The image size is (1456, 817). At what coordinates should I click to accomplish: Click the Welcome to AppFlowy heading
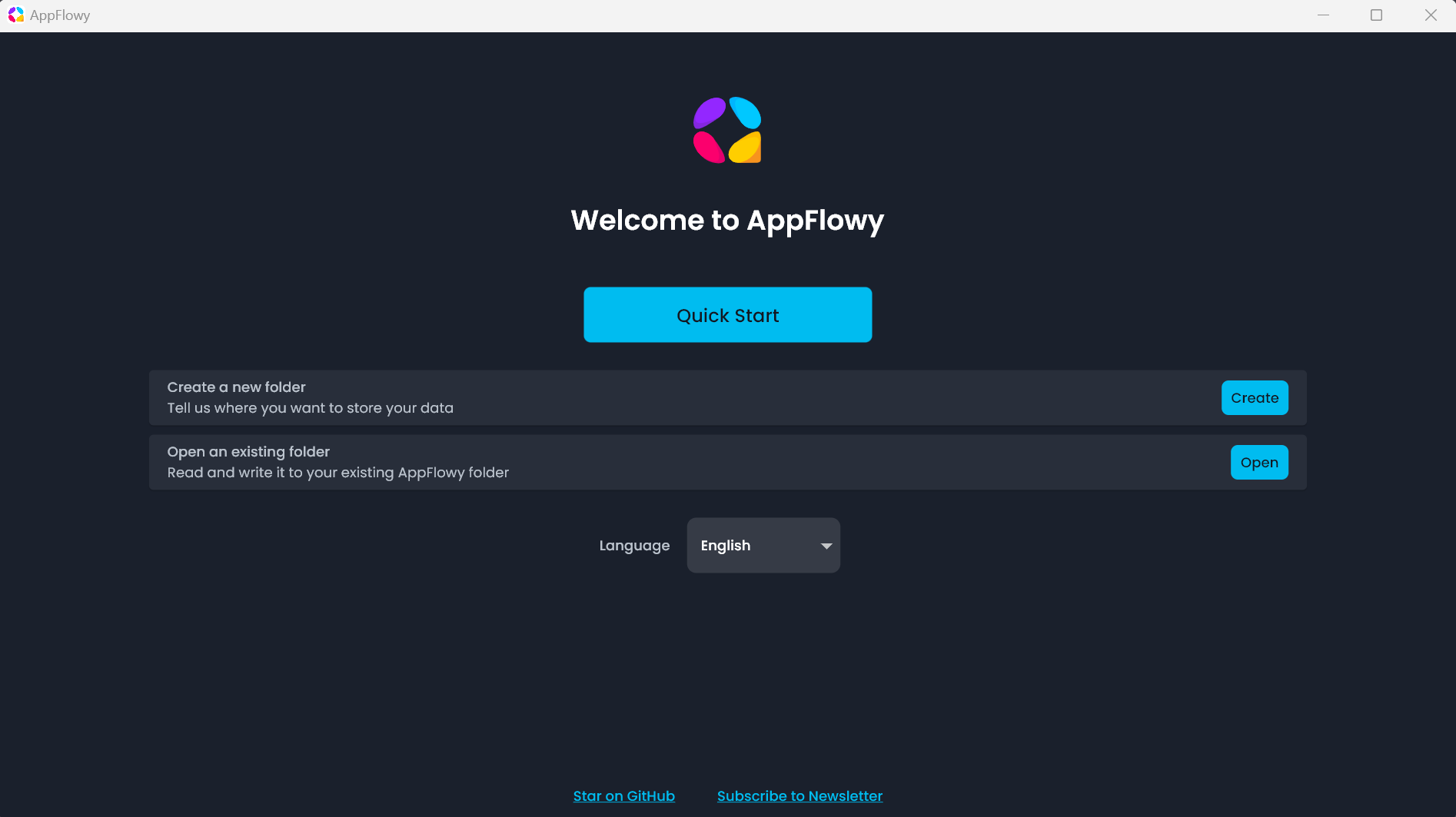tap(727, 221)
